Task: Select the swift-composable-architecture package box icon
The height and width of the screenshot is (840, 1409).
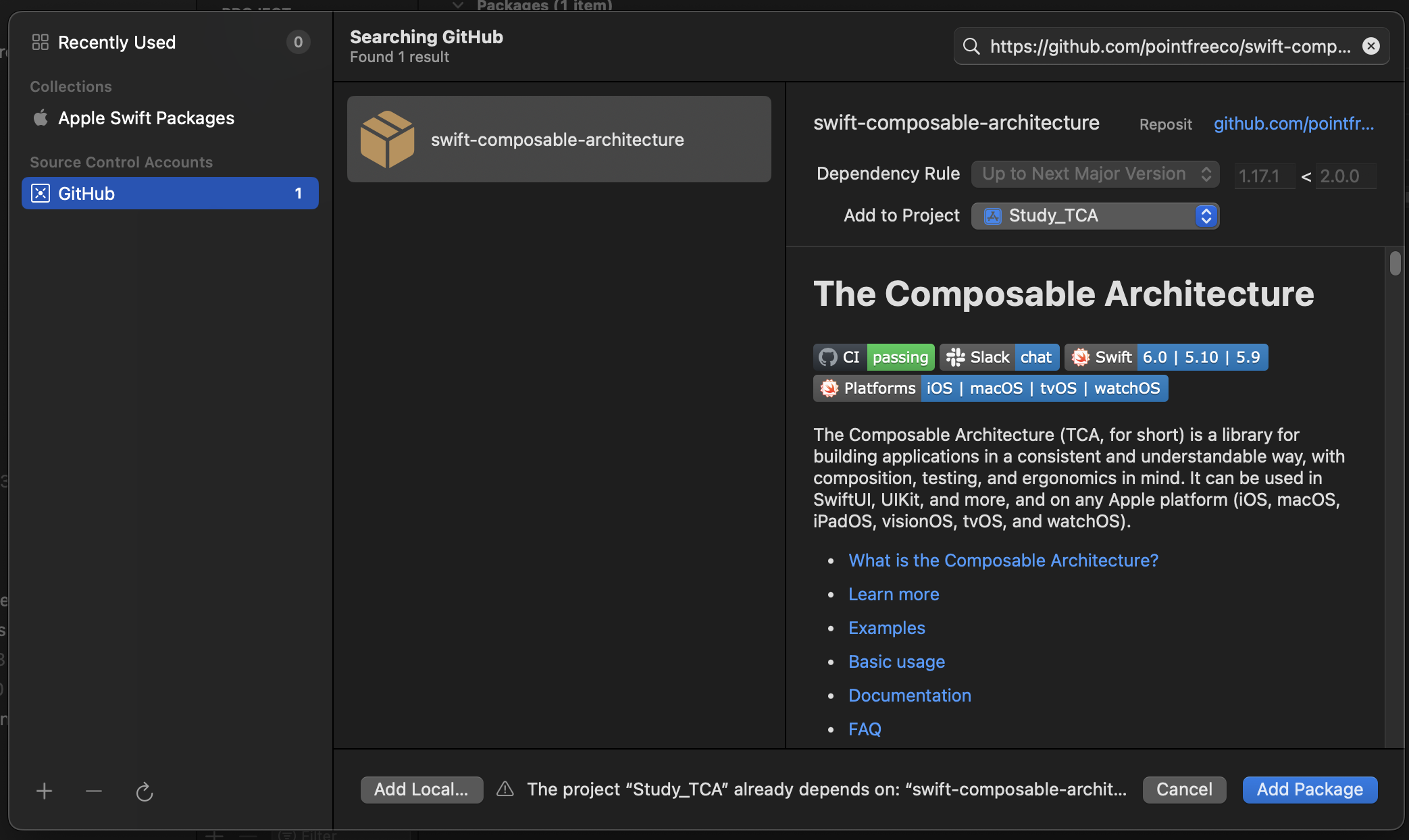Action: [x=387, y=139]
